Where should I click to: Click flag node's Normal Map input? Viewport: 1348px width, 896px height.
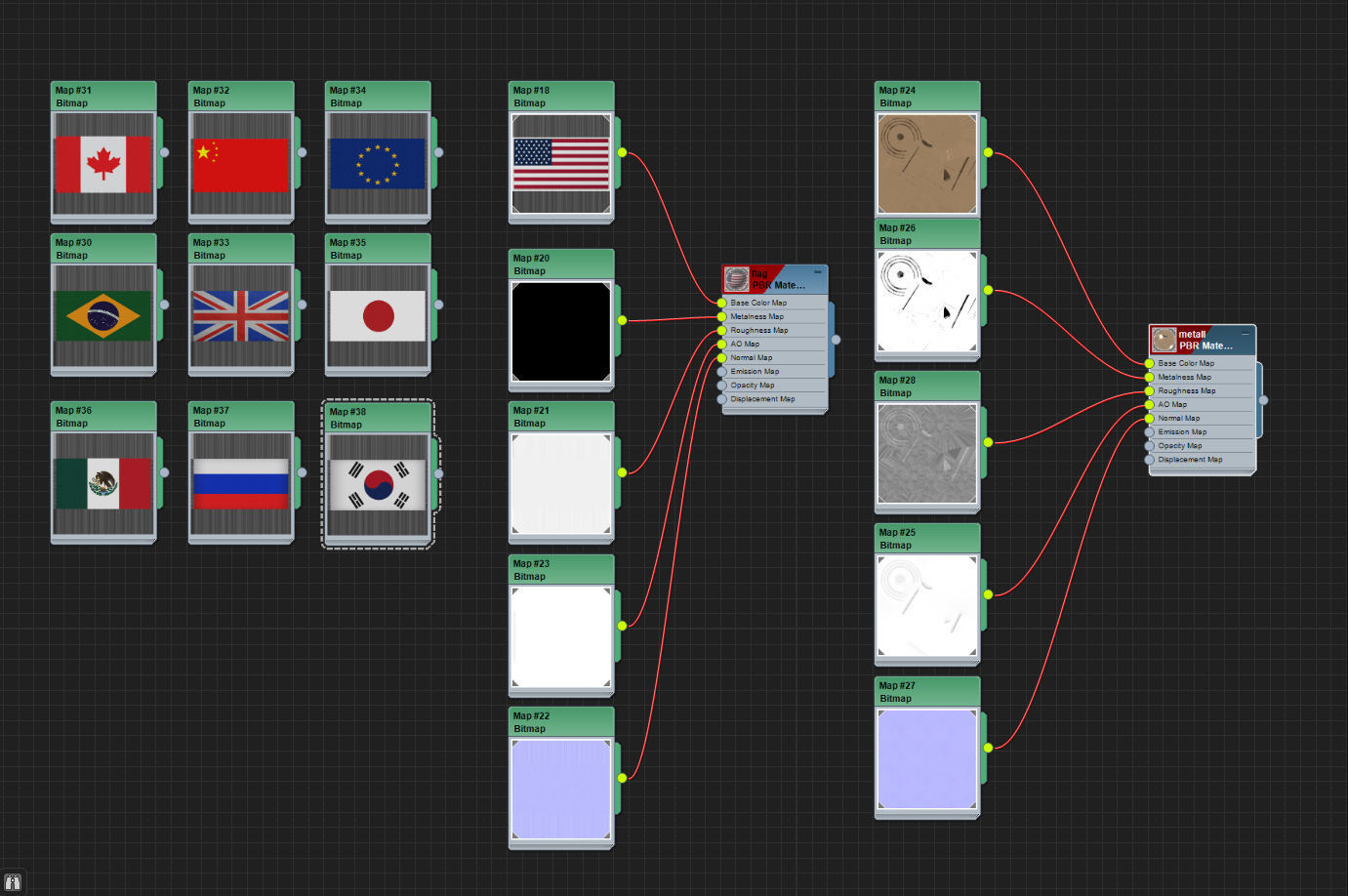coord(722,357)
